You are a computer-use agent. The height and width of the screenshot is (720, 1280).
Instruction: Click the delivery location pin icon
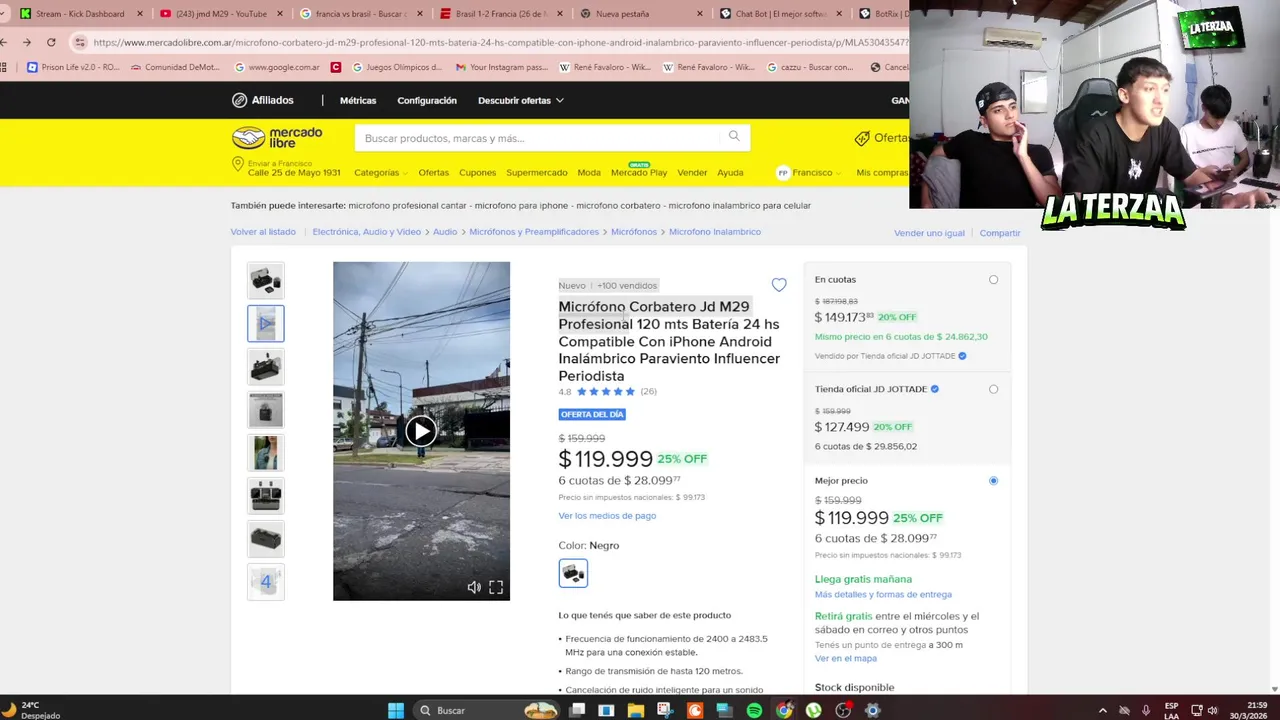(x=238, y=165)
